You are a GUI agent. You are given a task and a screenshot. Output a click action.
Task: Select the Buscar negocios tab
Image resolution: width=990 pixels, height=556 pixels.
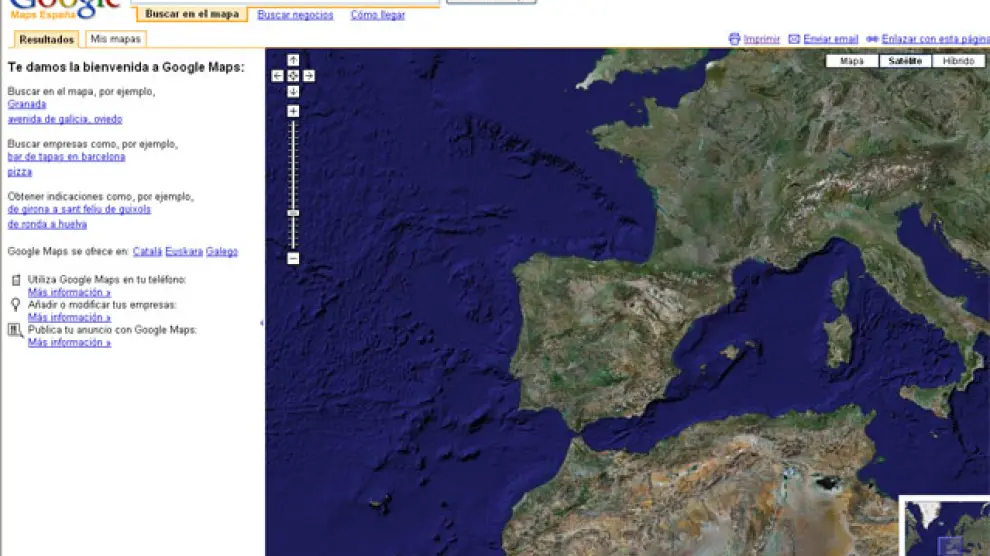point(295,15)
